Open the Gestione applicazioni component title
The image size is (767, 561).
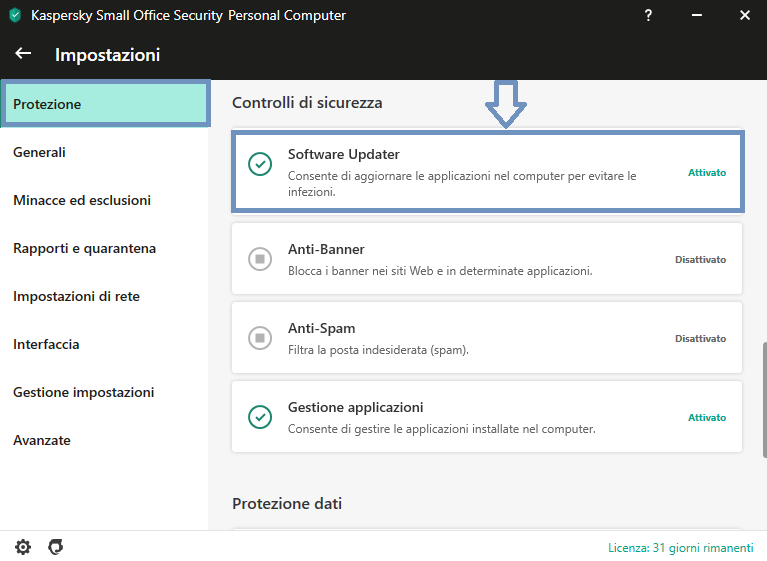click(x=356, y=407)
